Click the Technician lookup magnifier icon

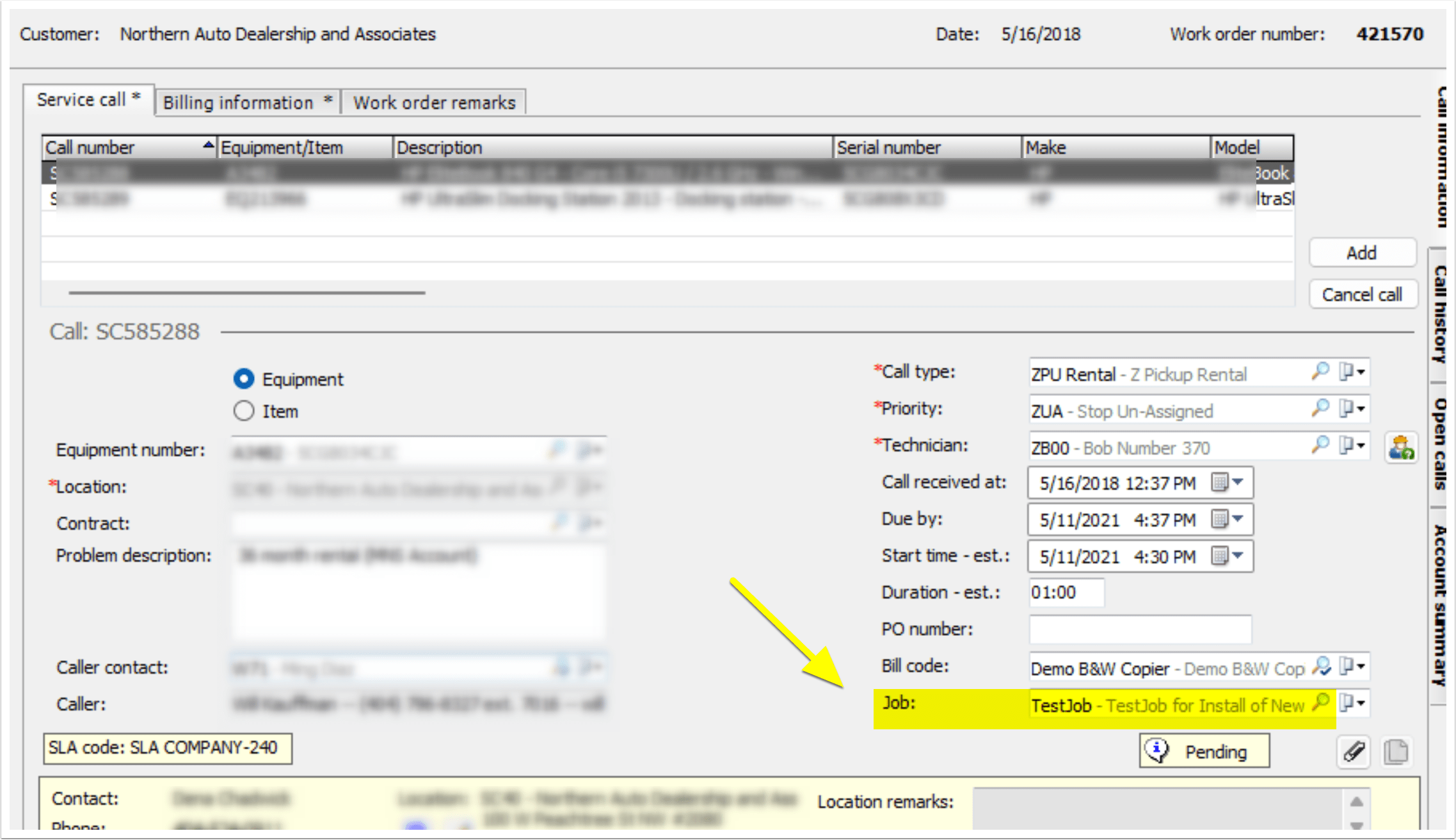click(1320, 445)
